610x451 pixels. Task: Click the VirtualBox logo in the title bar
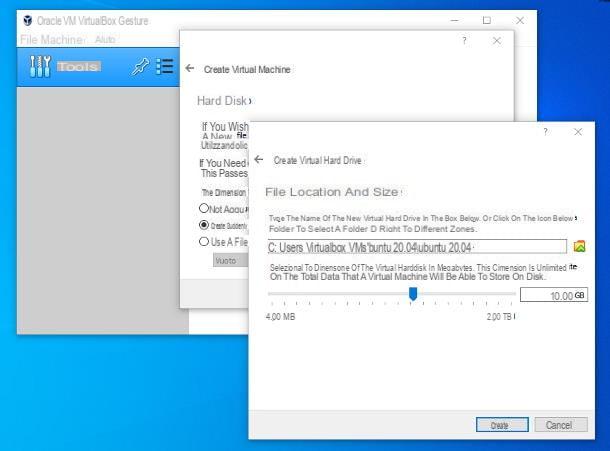pos(27,21)
